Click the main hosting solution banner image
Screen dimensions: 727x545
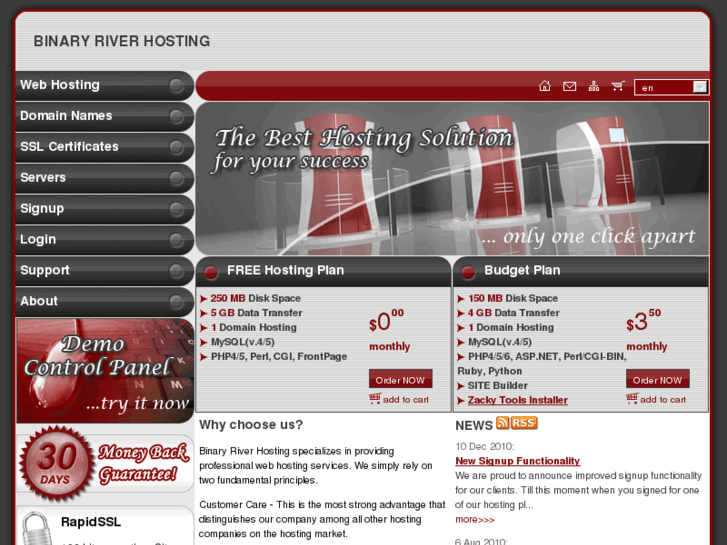coord(452,179)
